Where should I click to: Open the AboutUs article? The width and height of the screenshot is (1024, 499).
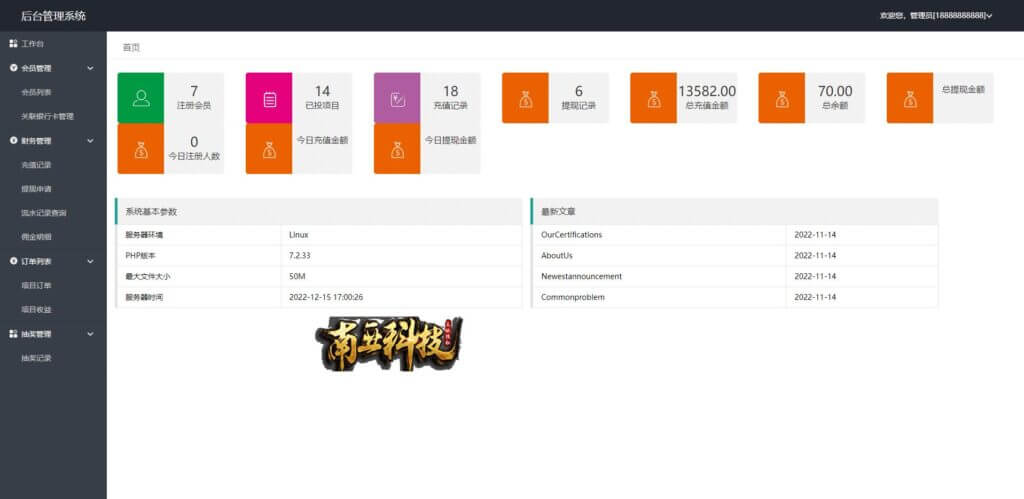click(556, 255)
